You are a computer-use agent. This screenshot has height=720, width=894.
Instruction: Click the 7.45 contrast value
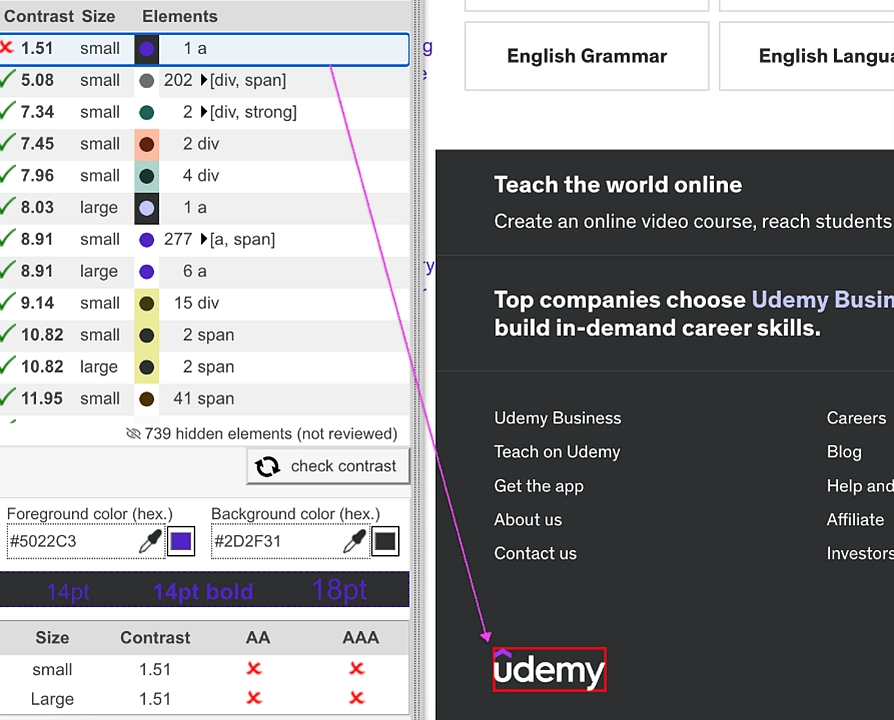[x=38, y=144]
